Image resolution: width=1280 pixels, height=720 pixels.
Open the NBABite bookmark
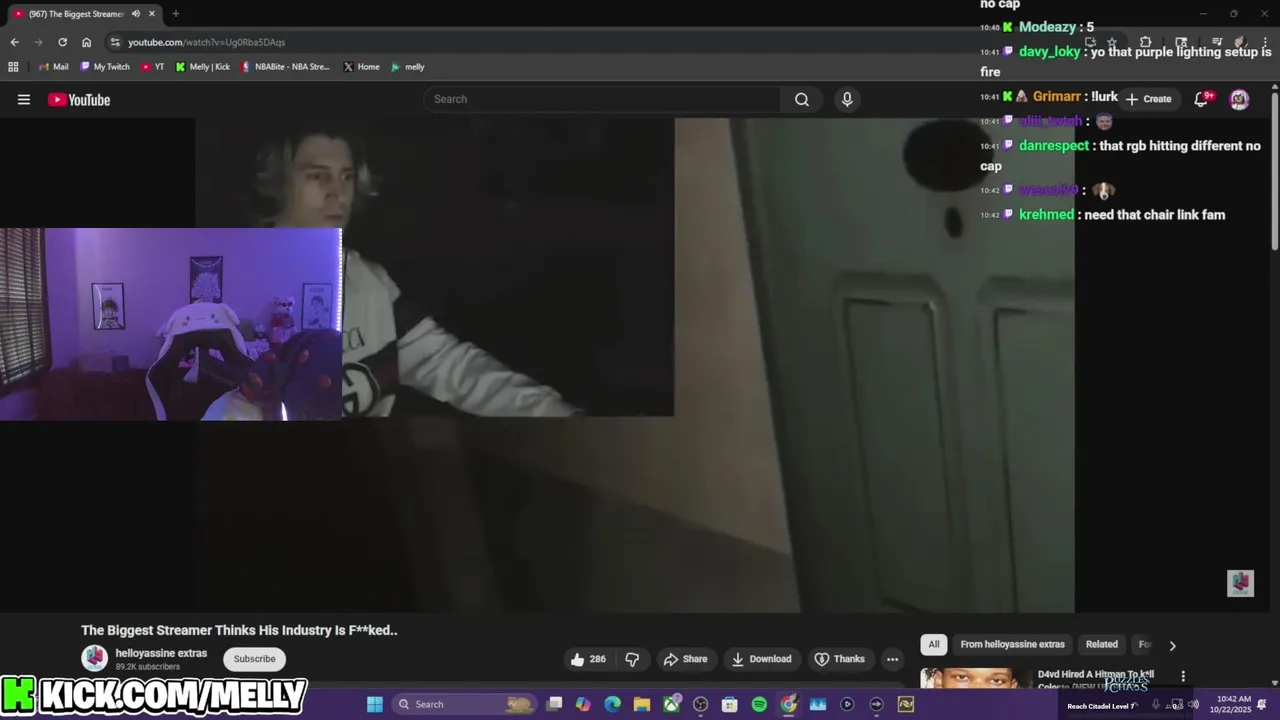(285, 67)
